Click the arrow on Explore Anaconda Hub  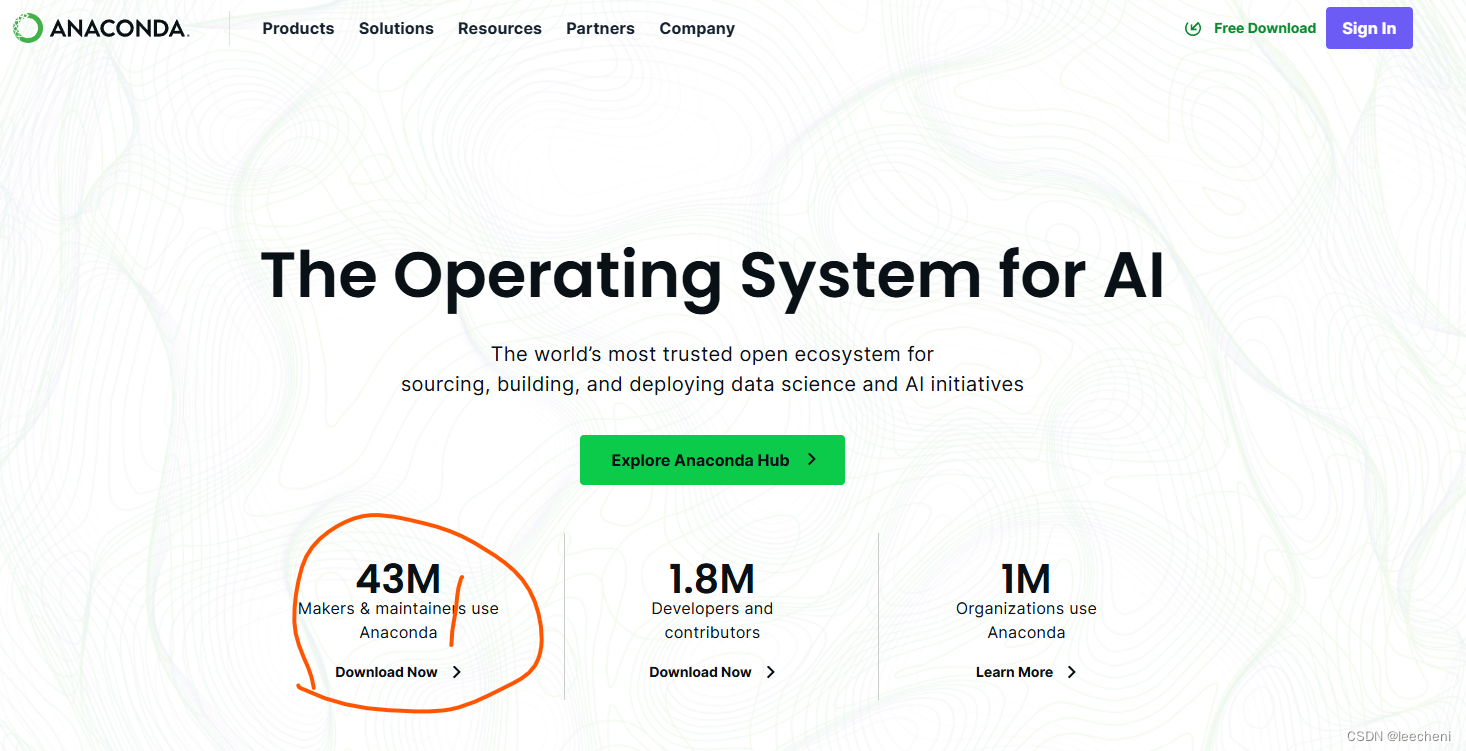(812, 460)
